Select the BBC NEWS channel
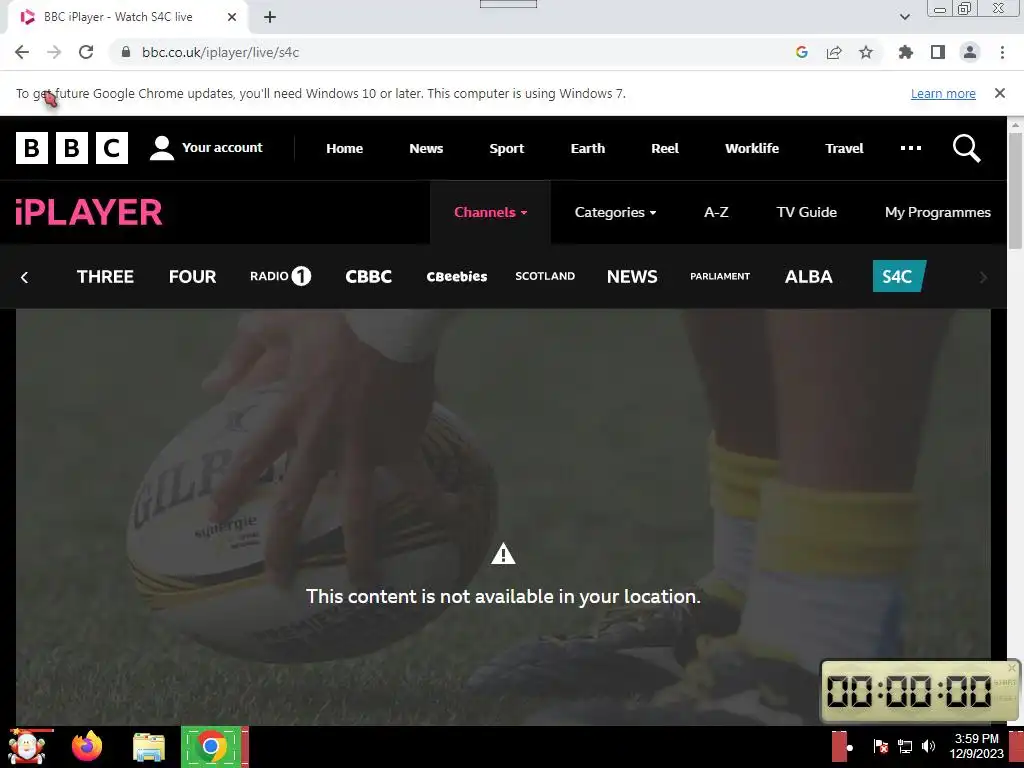The width and height of the screenshot is (1024, 768). pos(632,276)
